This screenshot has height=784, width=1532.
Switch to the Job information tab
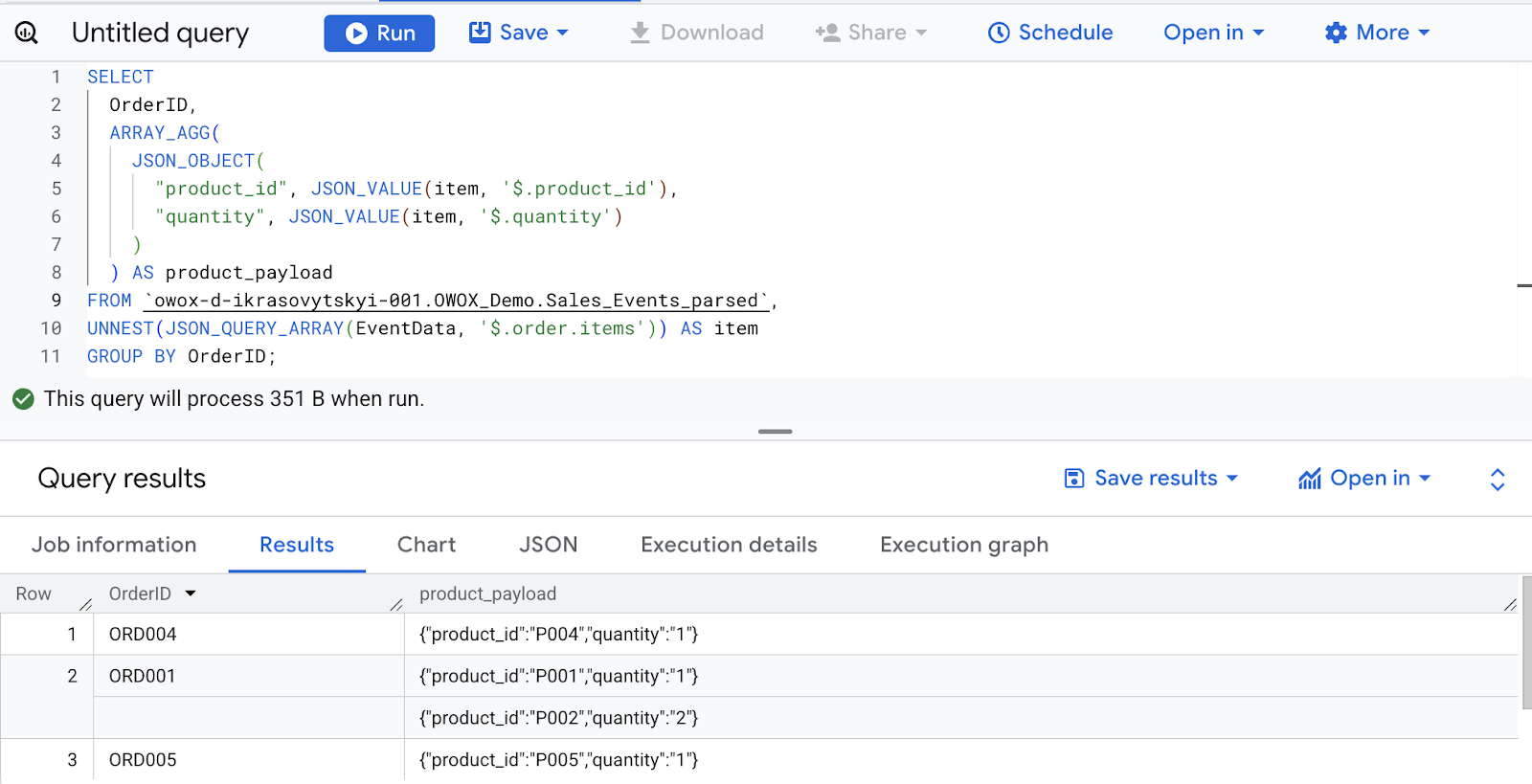point(114,545)
